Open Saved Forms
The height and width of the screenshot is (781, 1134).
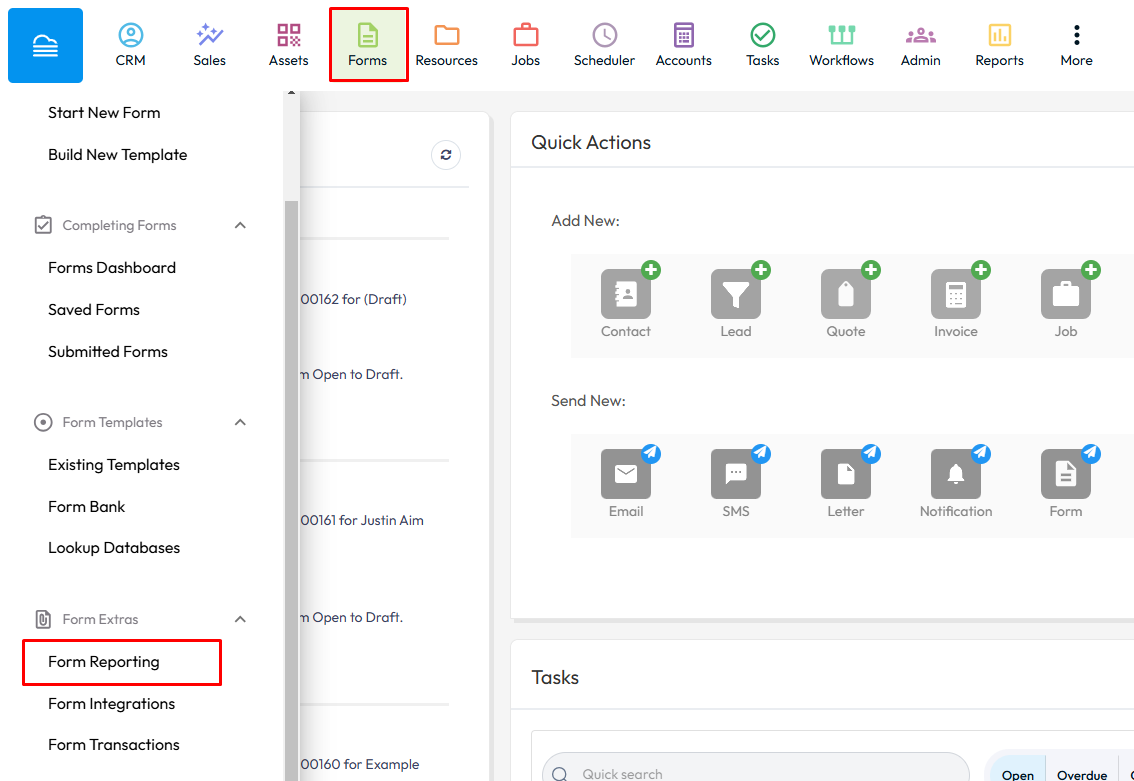pyautogui.click(x=94, y=310)
